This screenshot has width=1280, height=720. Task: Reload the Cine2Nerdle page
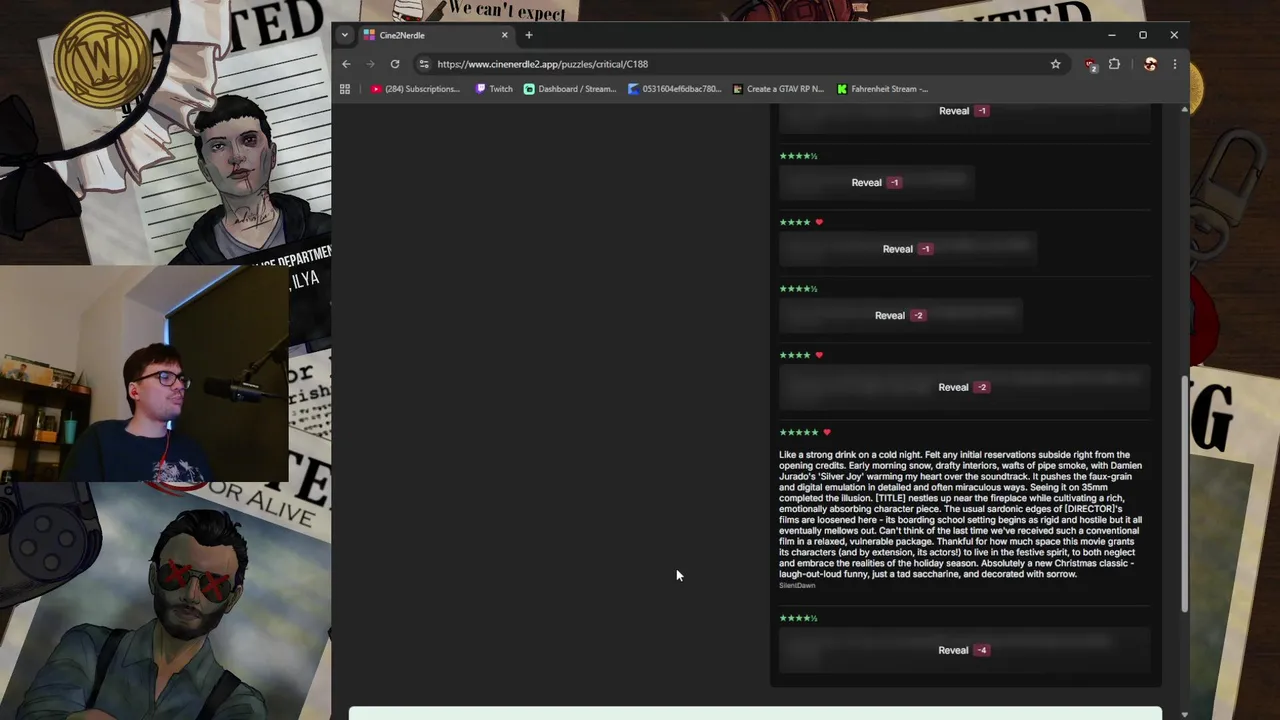pyautogui.click(x=395, y=64)
